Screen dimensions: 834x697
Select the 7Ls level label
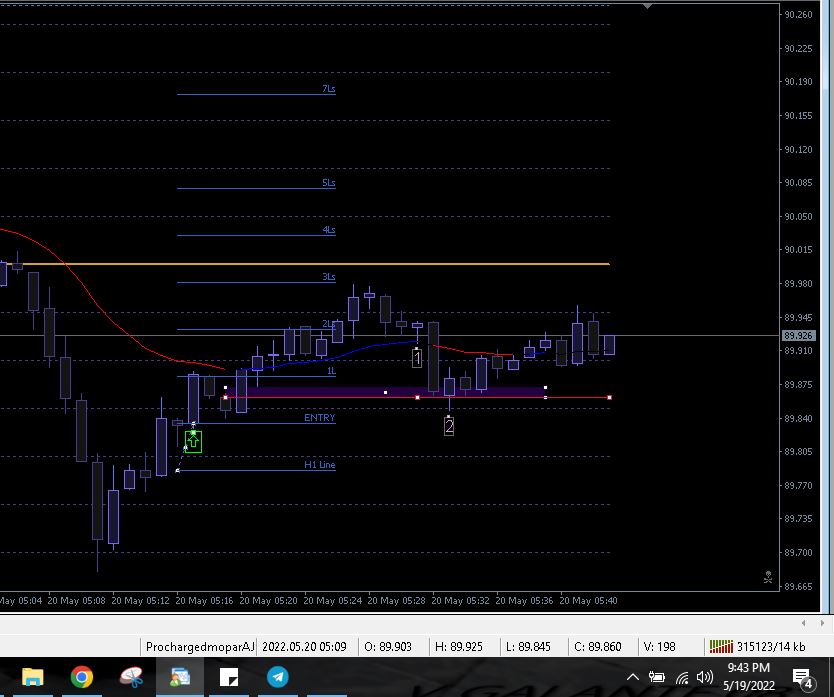click(329, 88)
